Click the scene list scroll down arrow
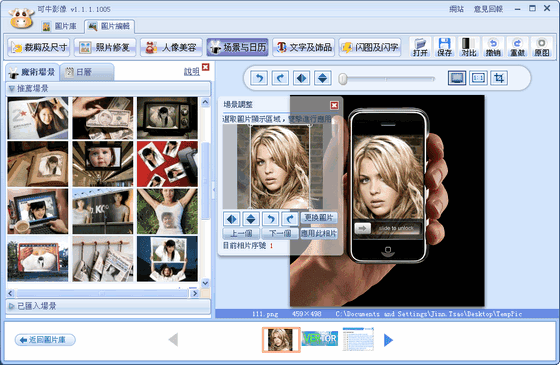Viewport: 560px width, 365px height. tap(205, 283)
